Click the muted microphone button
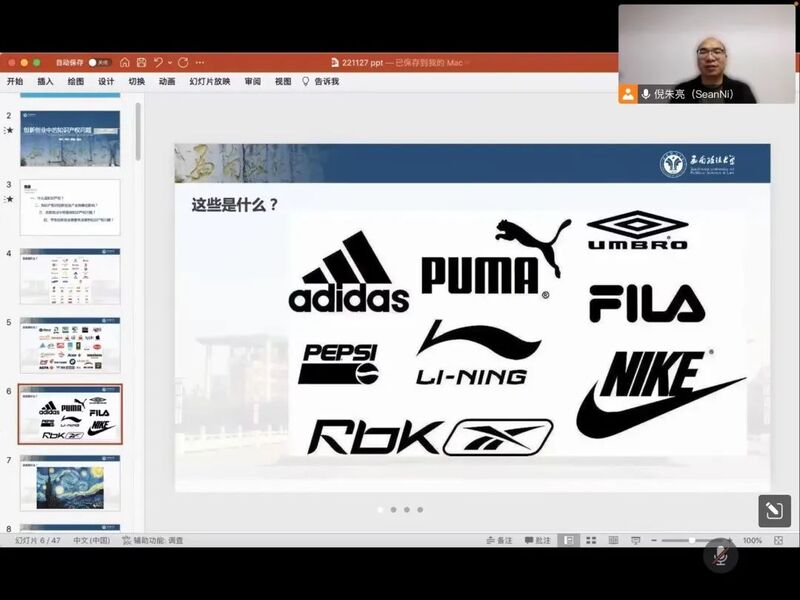The height and width of the screenshot is (600, 800). (720, 556)
